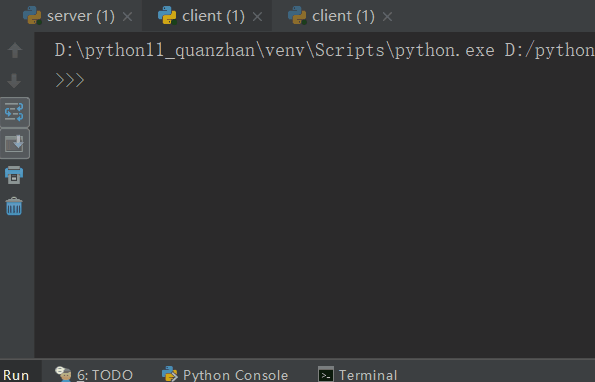Click the Down the stack trace arrow
Image resolution: width=595 pixels, height=382 pixels.
coord(14,81)
